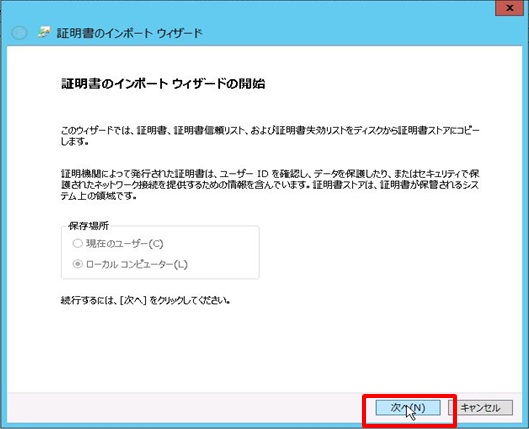Click the キャンセル button
Image resolution: width=529 pixels, height=429 pixels.
point(480,408)
